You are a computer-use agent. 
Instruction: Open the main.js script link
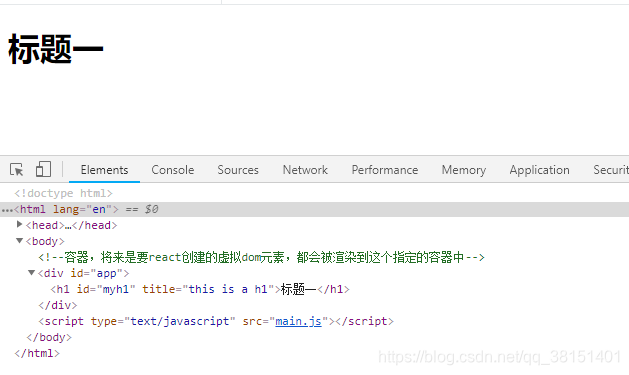coord(298,321)
